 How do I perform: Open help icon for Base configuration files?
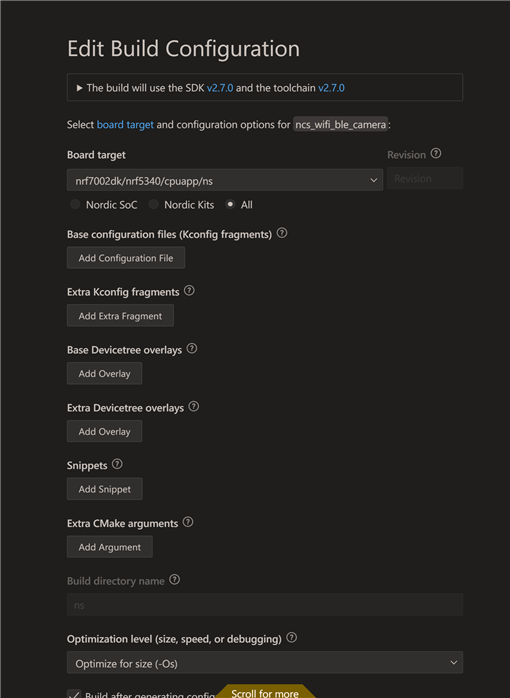[282, 233]
